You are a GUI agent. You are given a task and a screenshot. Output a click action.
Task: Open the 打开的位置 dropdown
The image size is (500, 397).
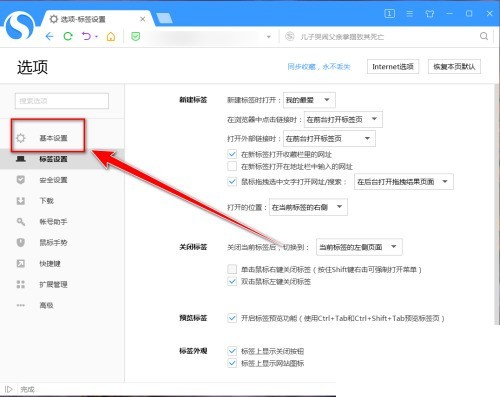tap(308, 207)
